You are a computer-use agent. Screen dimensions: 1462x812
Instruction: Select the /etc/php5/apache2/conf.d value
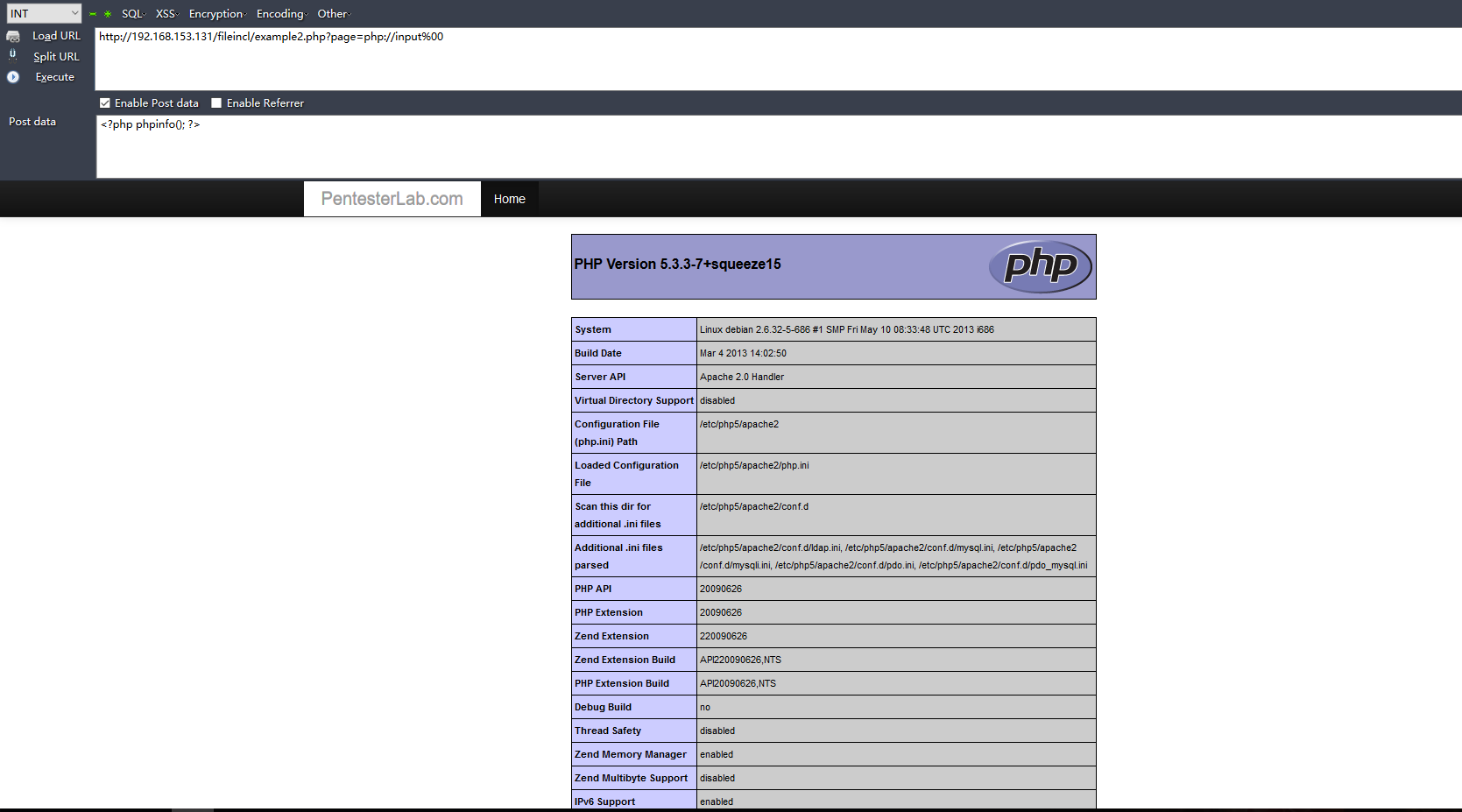tap(754, 506)
